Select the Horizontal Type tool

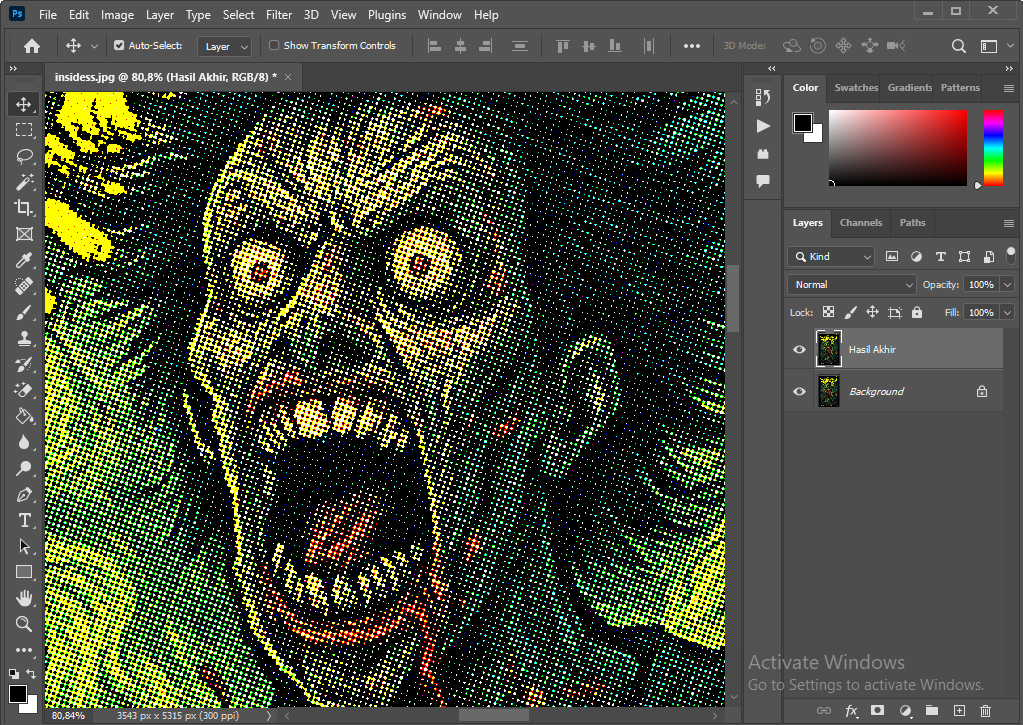click(x=24, y=520)
